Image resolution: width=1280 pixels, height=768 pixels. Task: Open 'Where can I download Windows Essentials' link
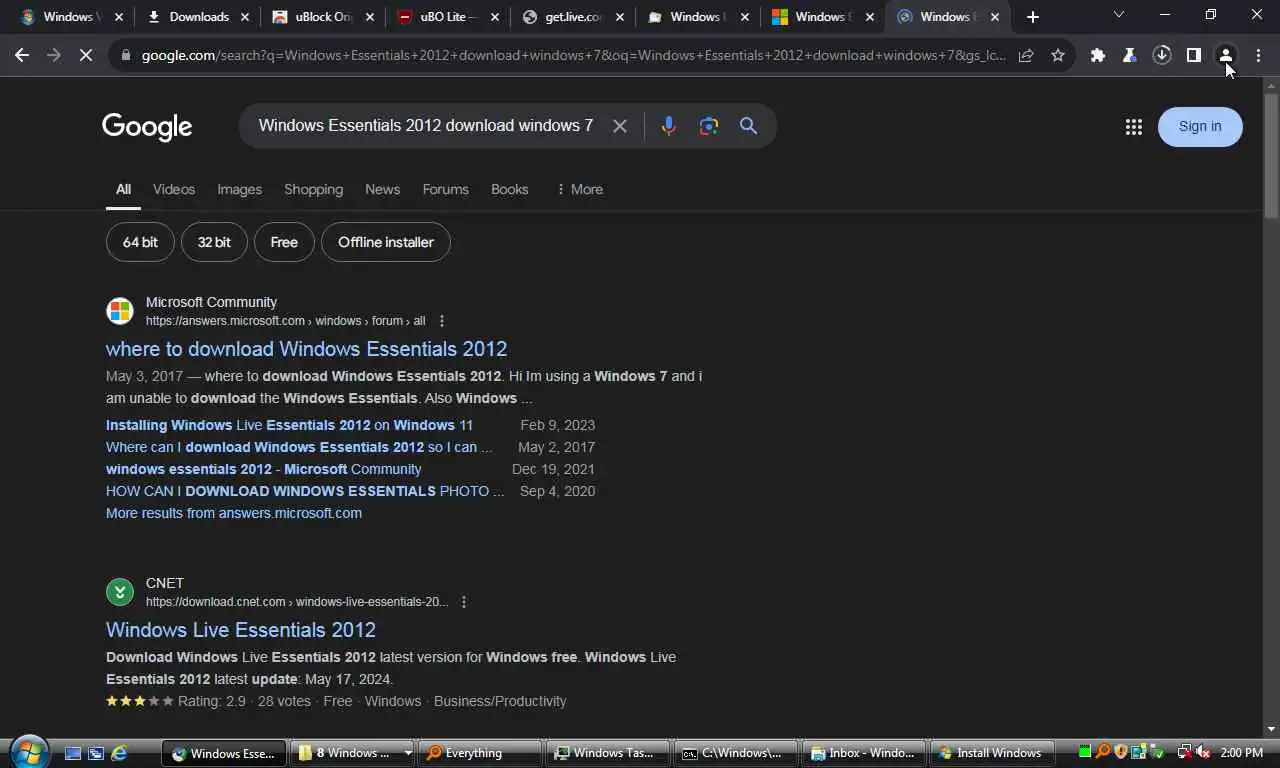(299, 447)
